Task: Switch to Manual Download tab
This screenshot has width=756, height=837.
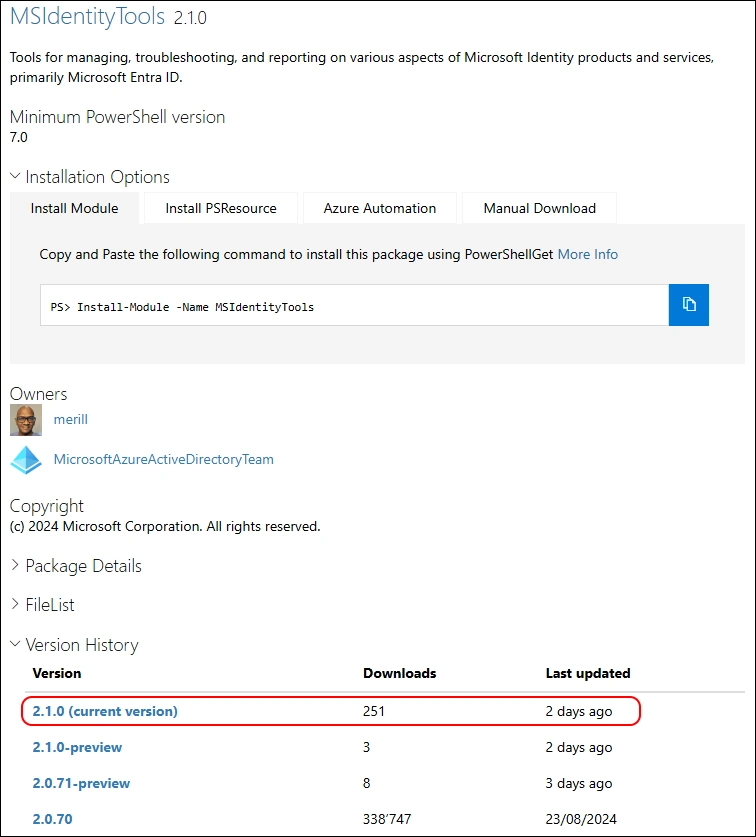Action: pos(539,208)
